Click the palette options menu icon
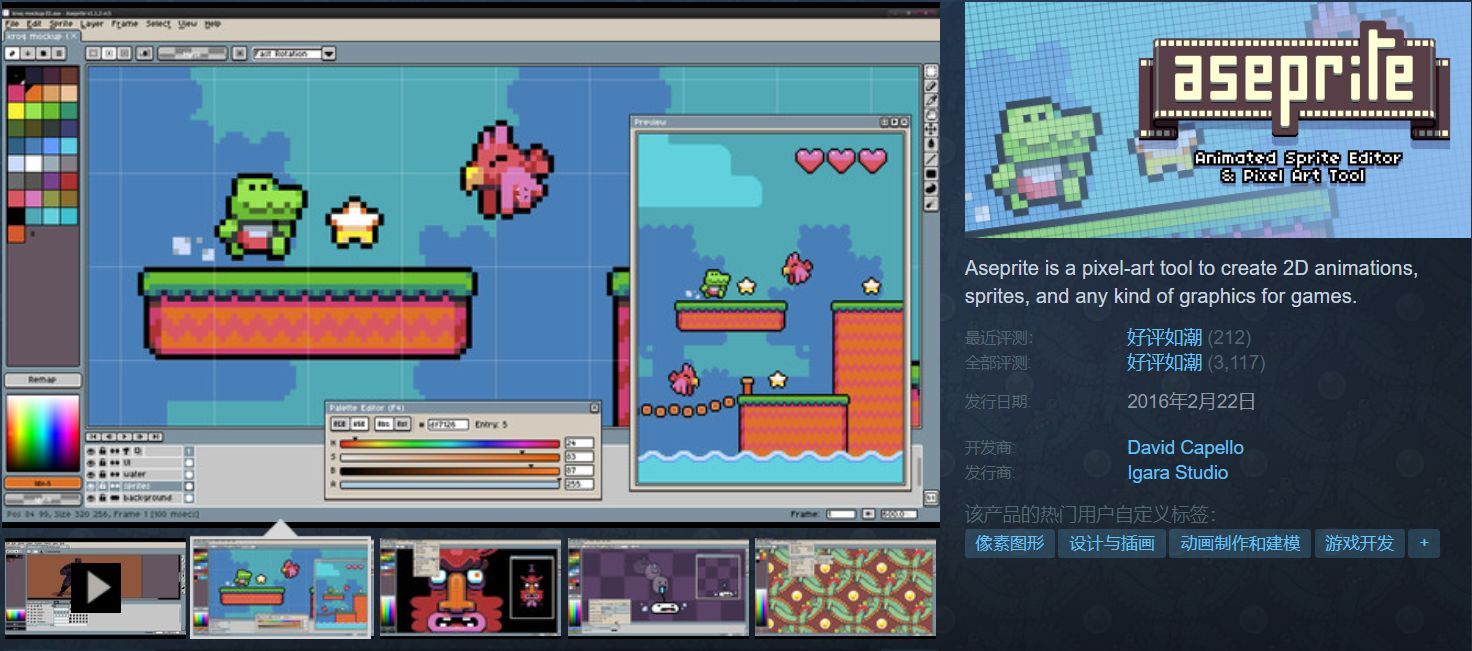Image resolution: width=1472 pixels, height=651 pixels. tap(59, 53)
